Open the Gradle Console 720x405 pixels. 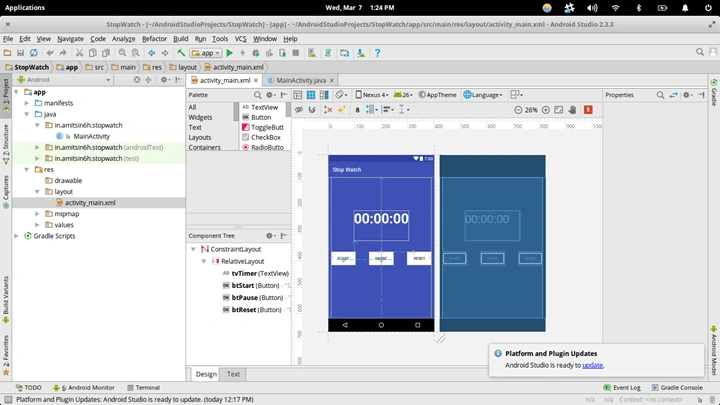(x=677, y=388)
